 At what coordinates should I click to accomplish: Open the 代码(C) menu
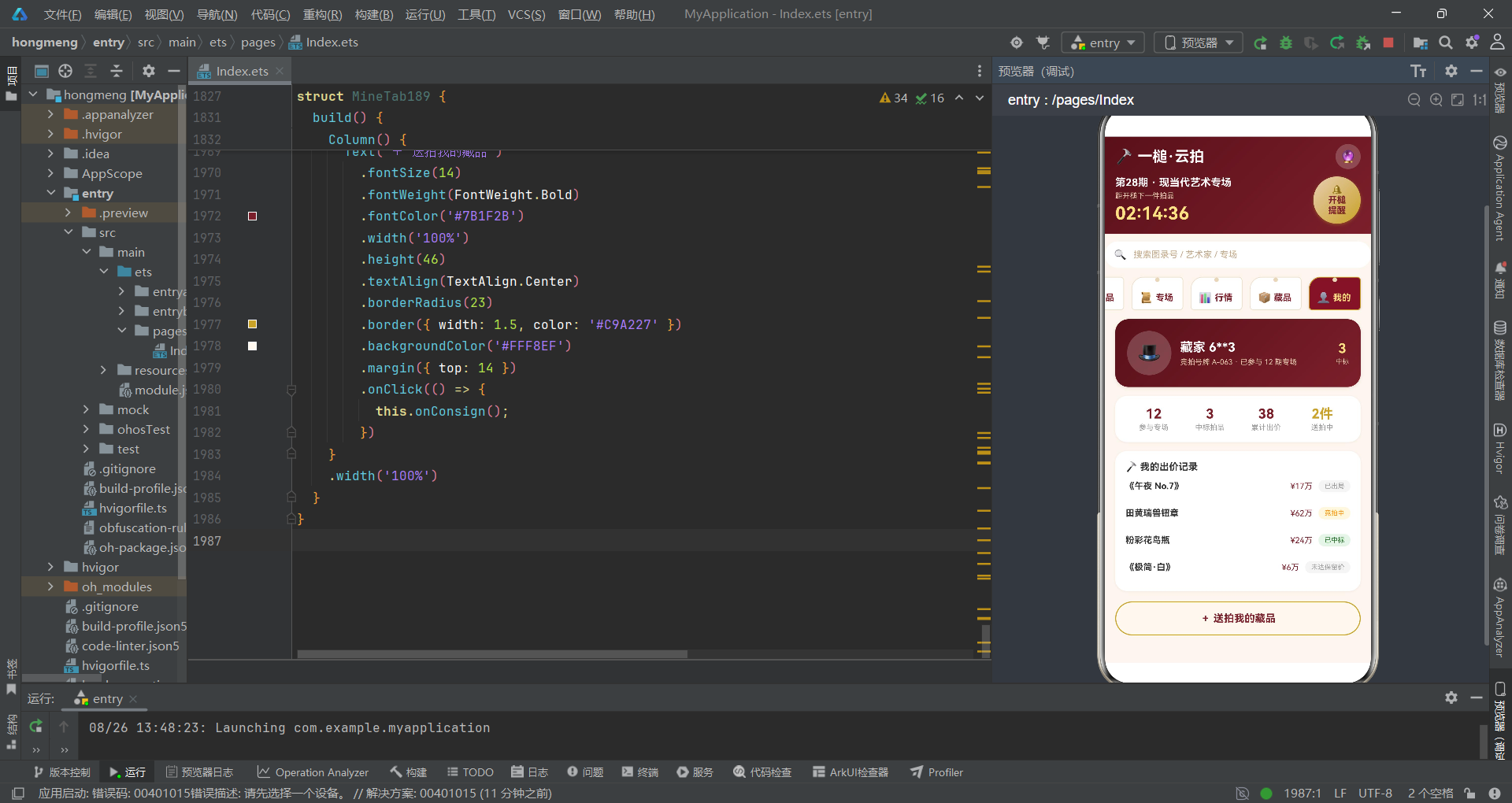click(270, 14)
